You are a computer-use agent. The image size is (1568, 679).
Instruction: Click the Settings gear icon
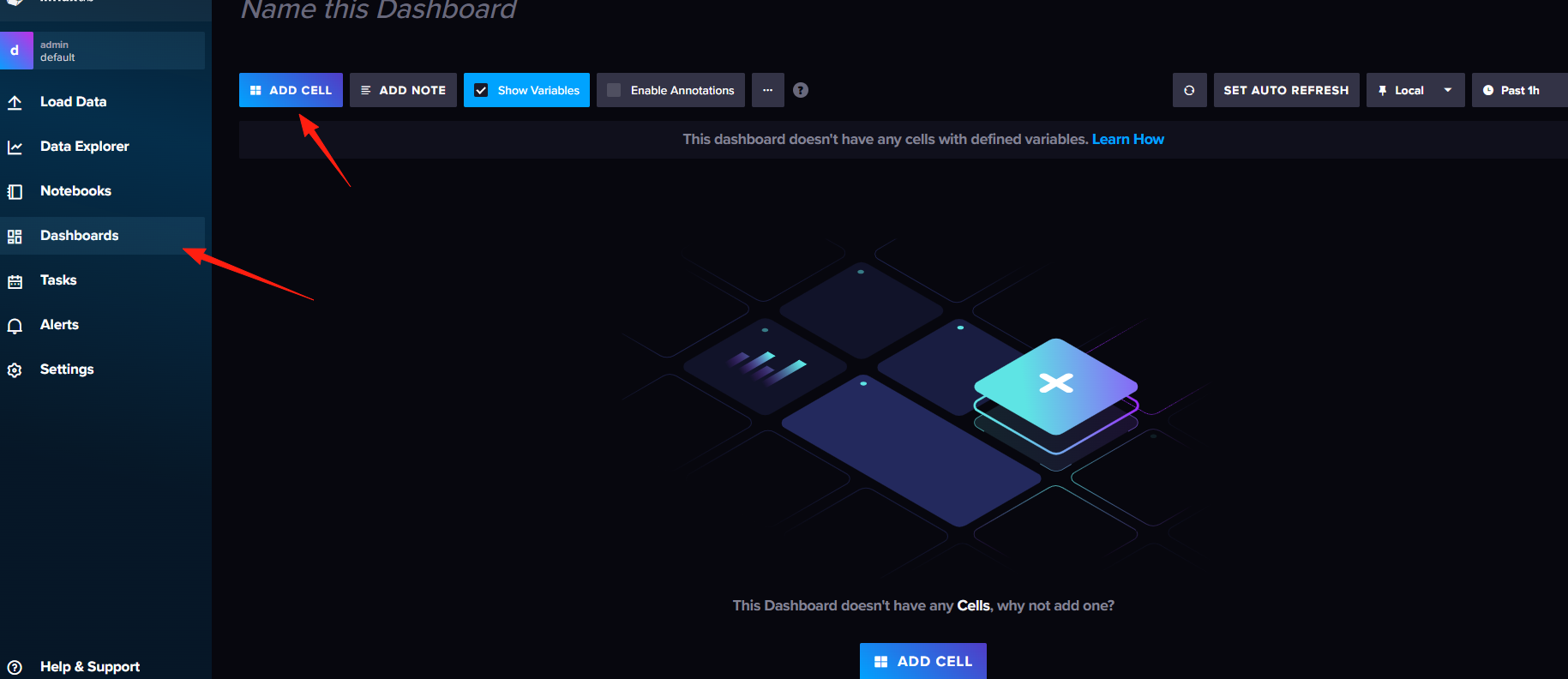pyautogui.click(x=15, y=370)
